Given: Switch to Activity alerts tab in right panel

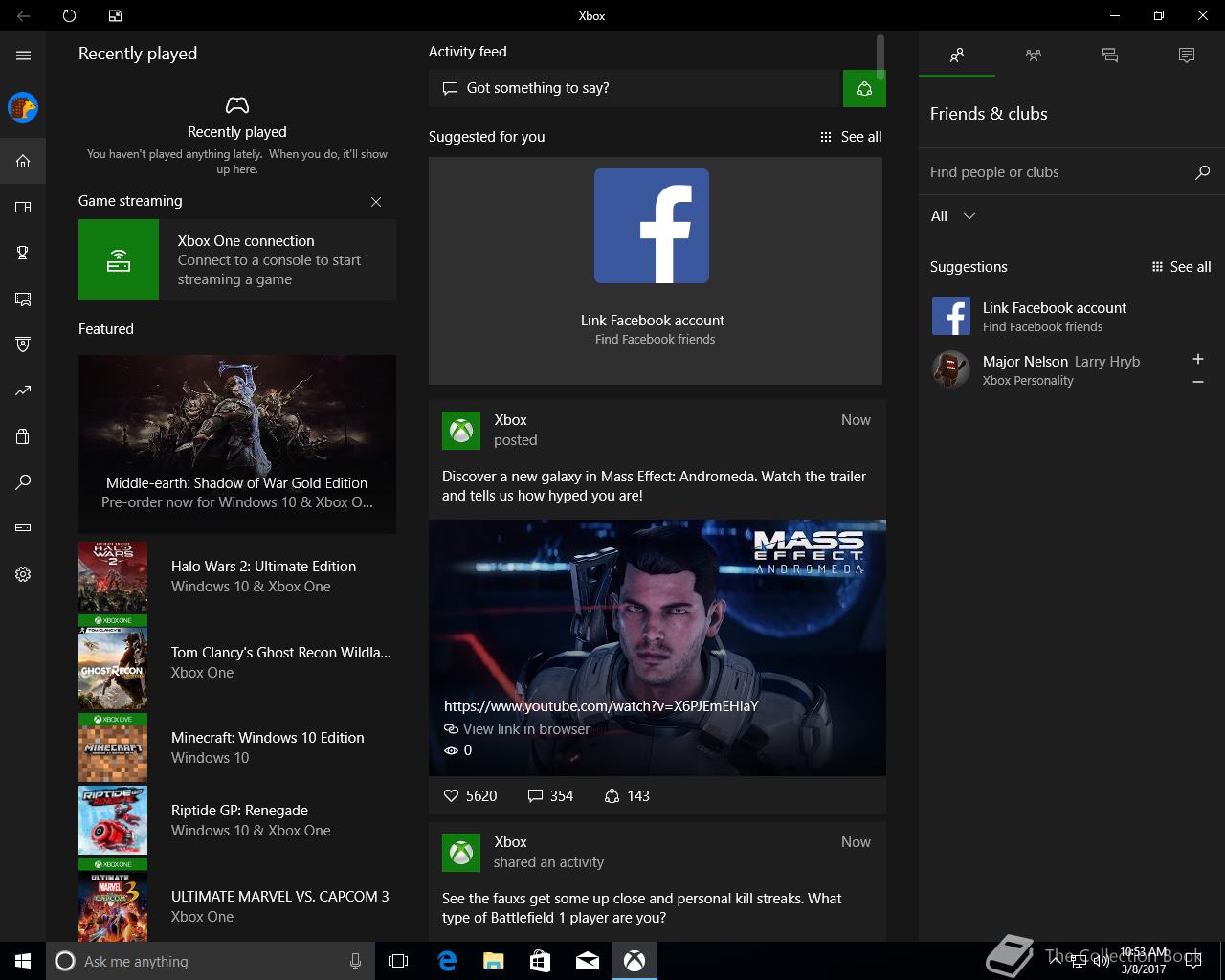Looking at the screenshot, I should point(1187,56).
